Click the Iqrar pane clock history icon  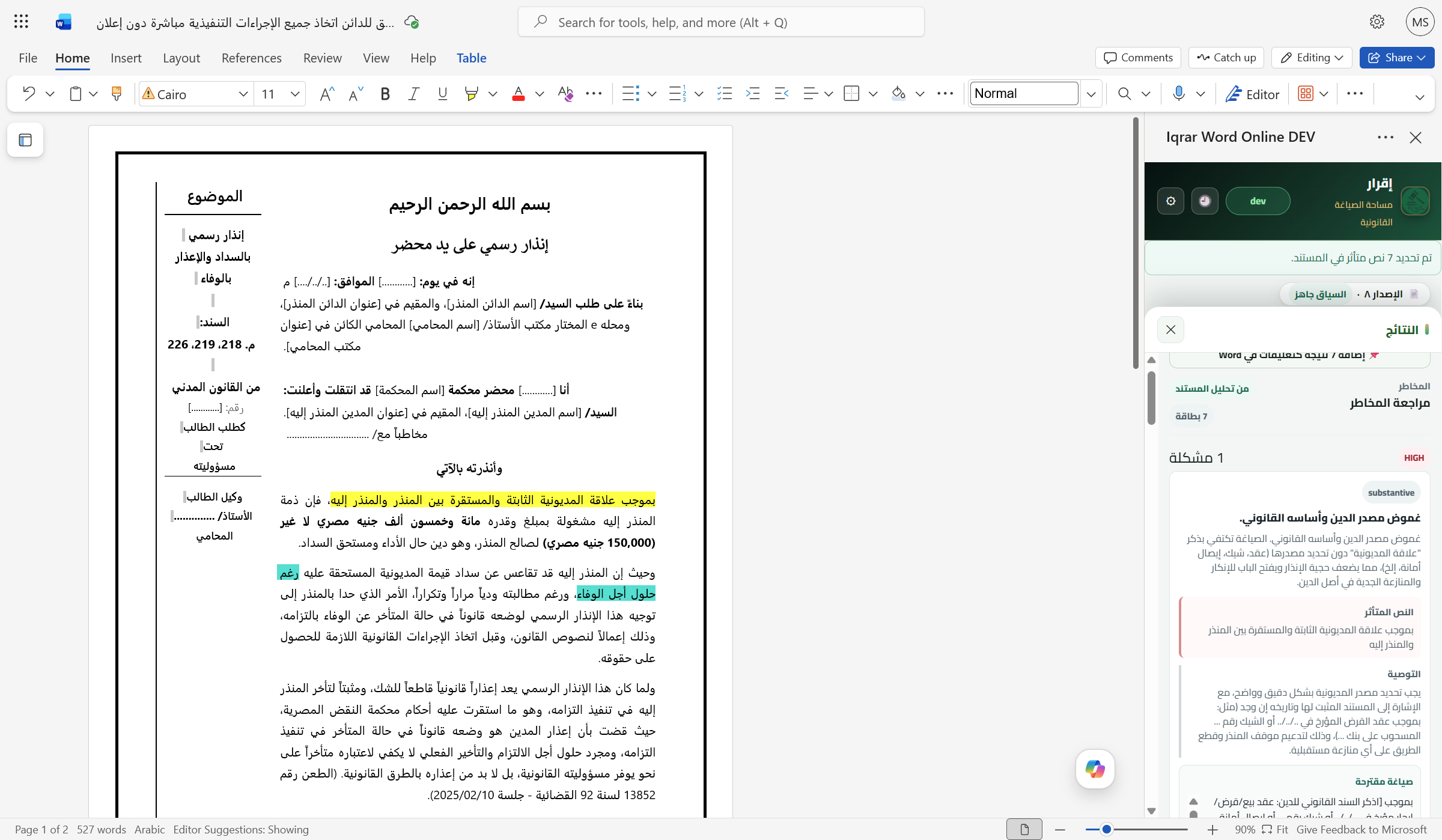[1205, 201]
